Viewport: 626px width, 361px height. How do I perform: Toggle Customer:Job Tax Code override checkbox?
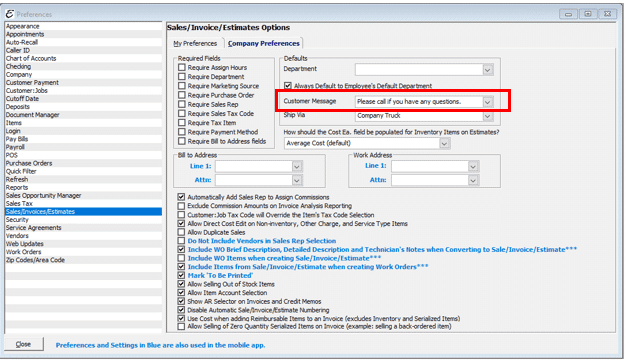point(181,215)
